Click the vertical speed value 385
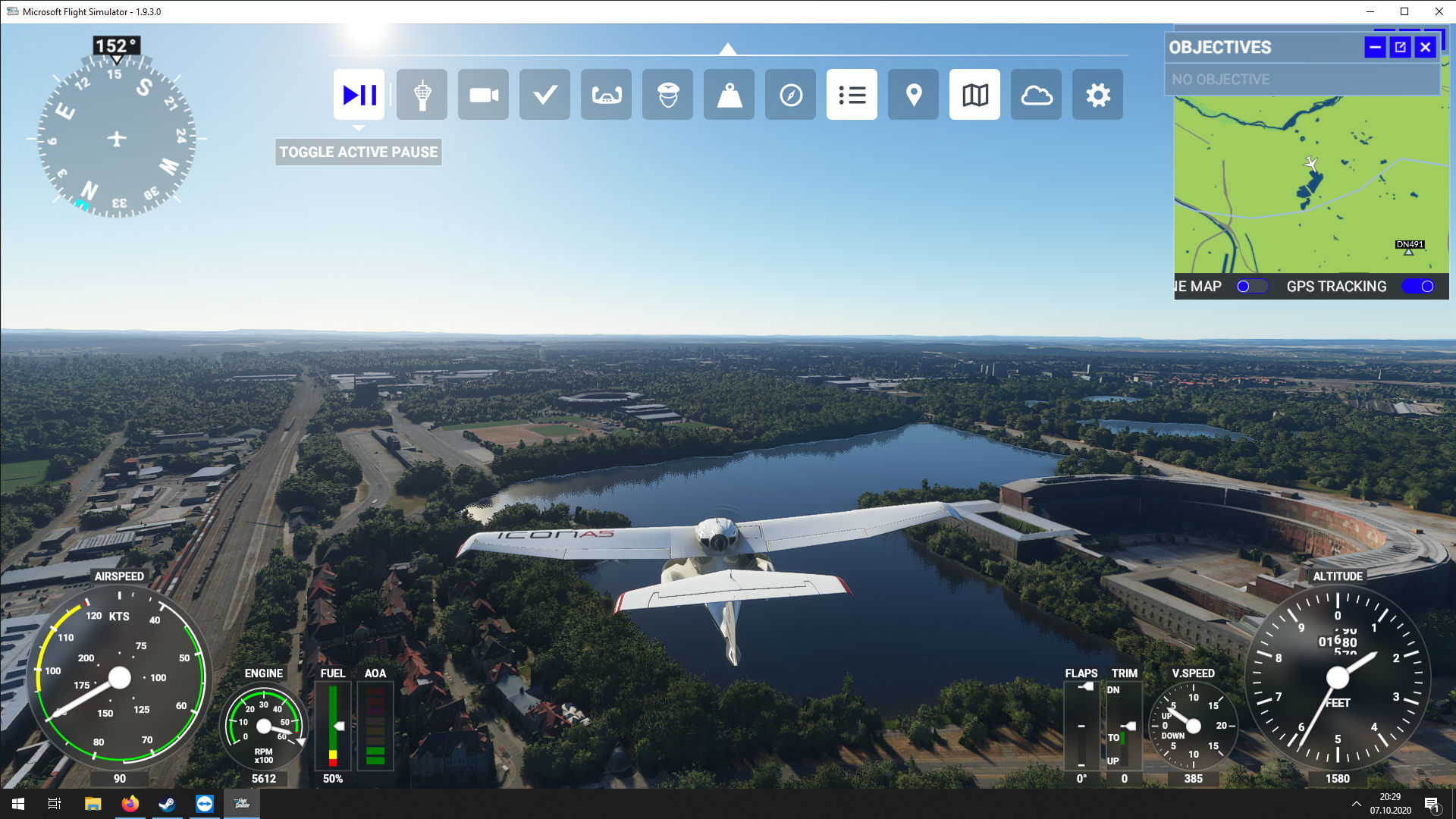The height and width of the screenshot is (819, 1456). point(1194,779)
